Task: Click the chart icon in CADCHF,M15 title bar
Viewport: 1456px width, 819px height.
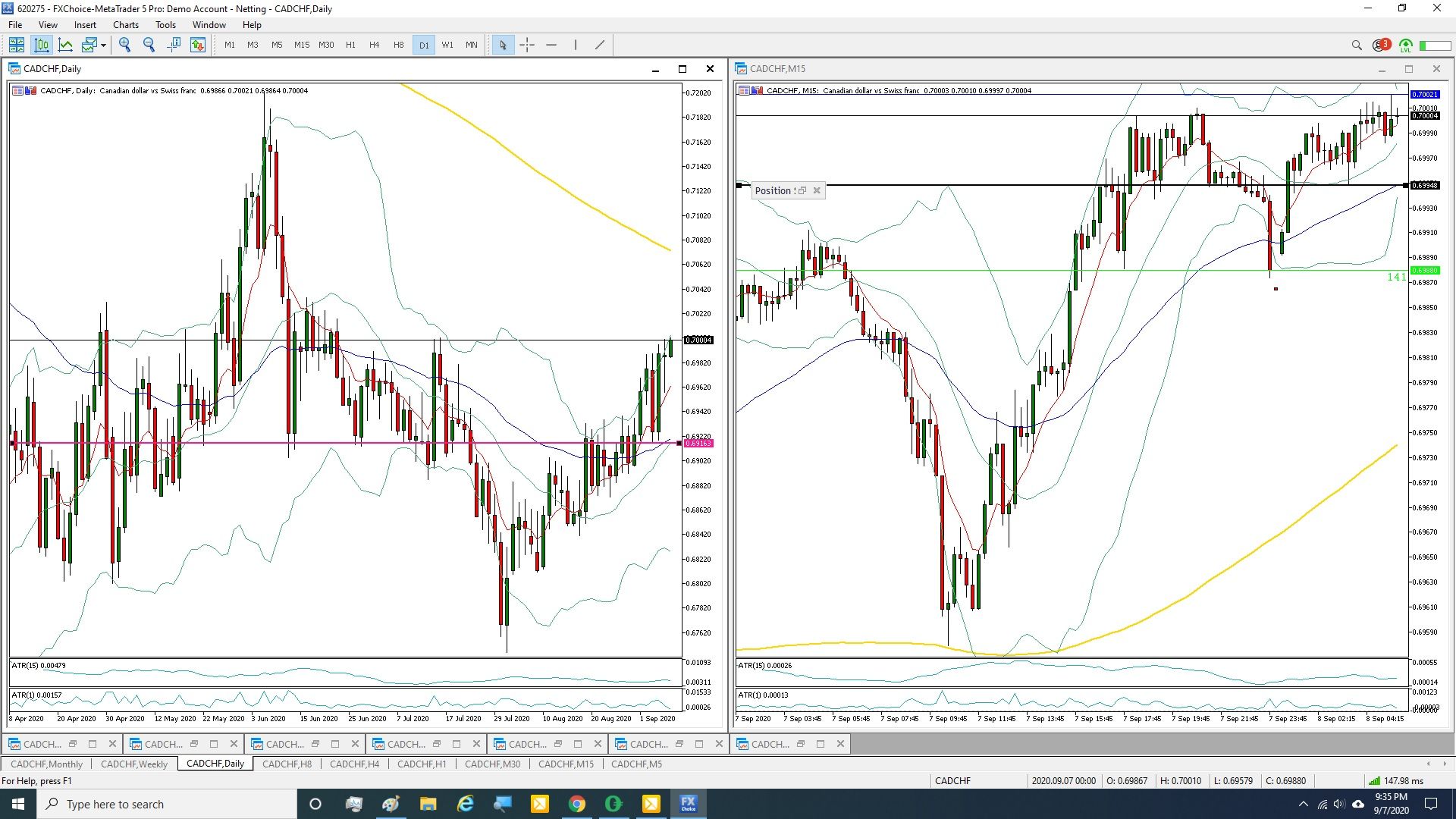Action: pyautogui.click(x=741, y=69)
